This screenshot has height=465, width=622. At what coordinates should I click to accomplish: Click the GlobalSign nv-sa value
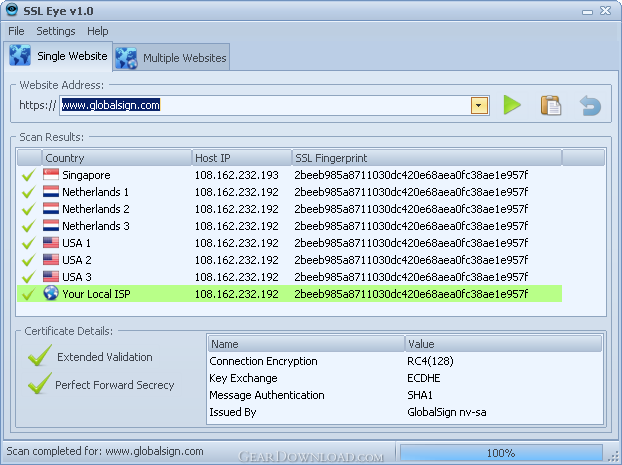coord(447,412)
